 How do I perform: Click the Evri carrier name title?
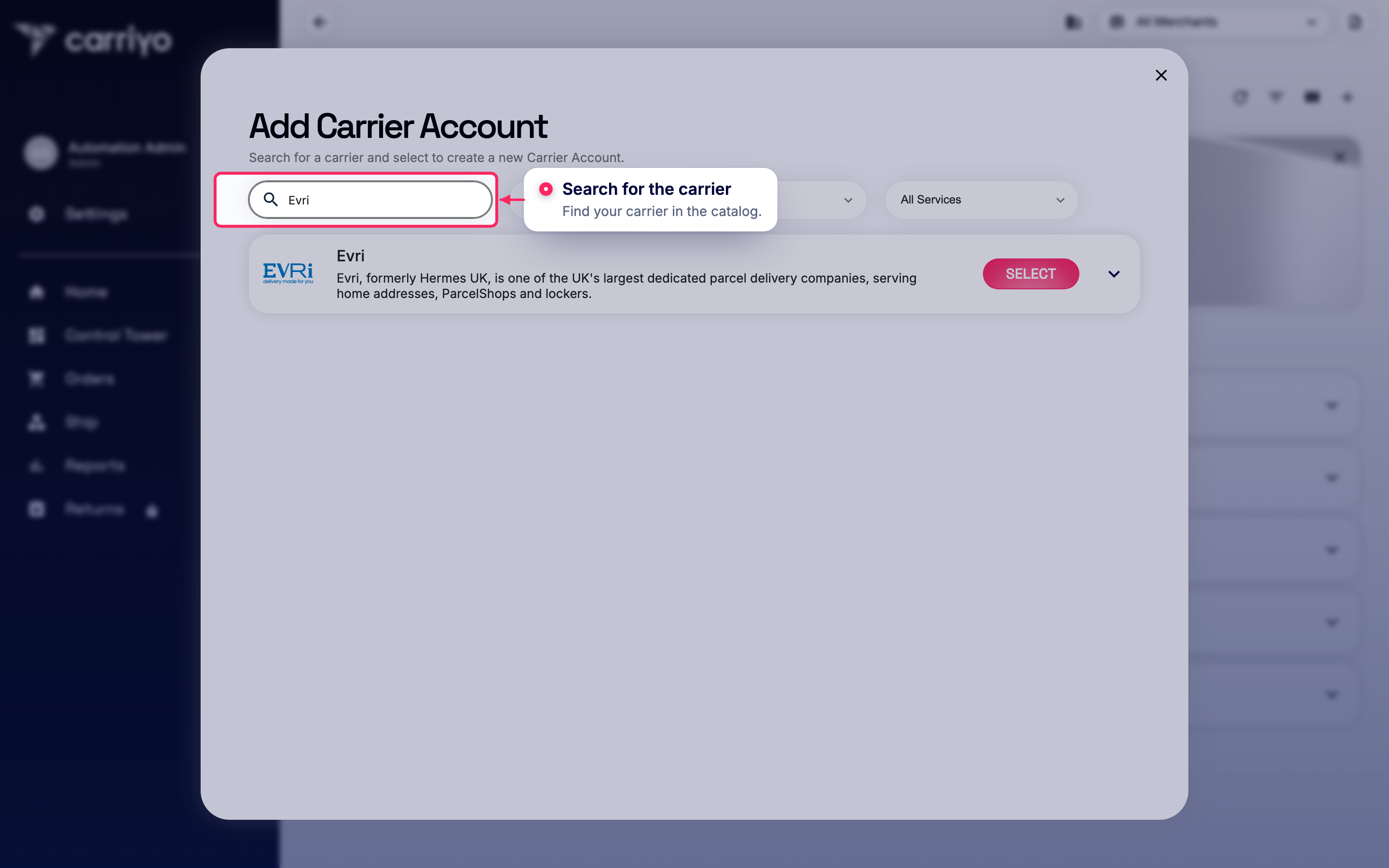pyautogui.click(x=350, y=256)
